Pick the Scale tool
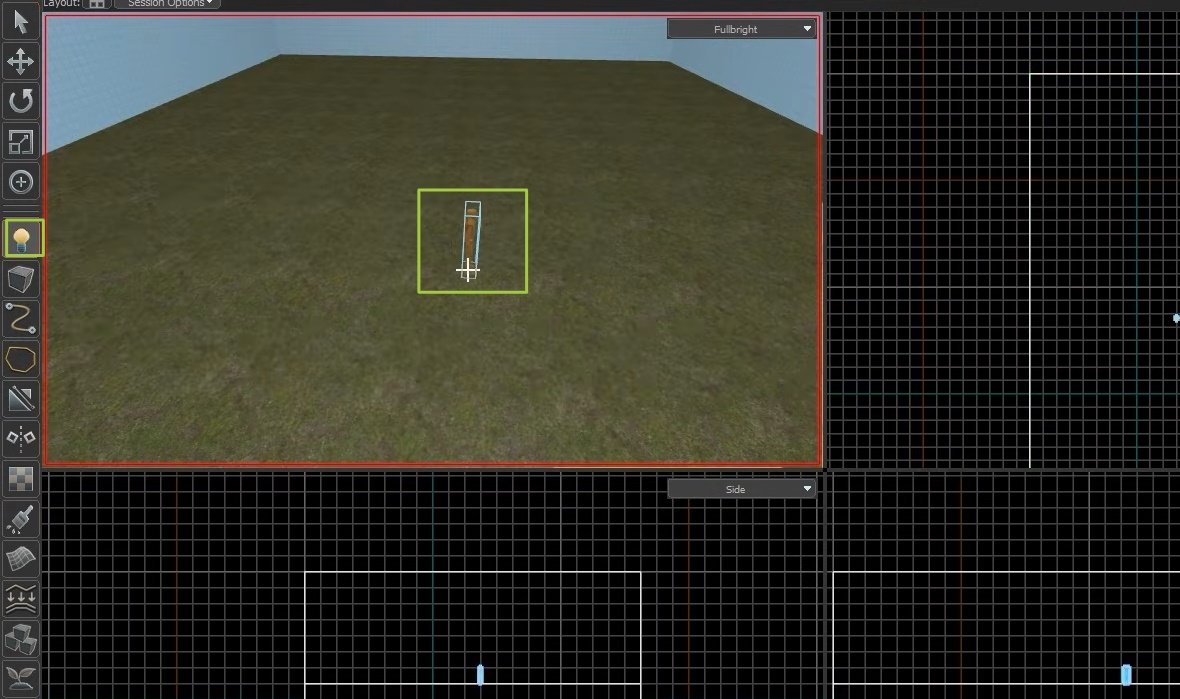The image size is (1180, 699). 21,142
